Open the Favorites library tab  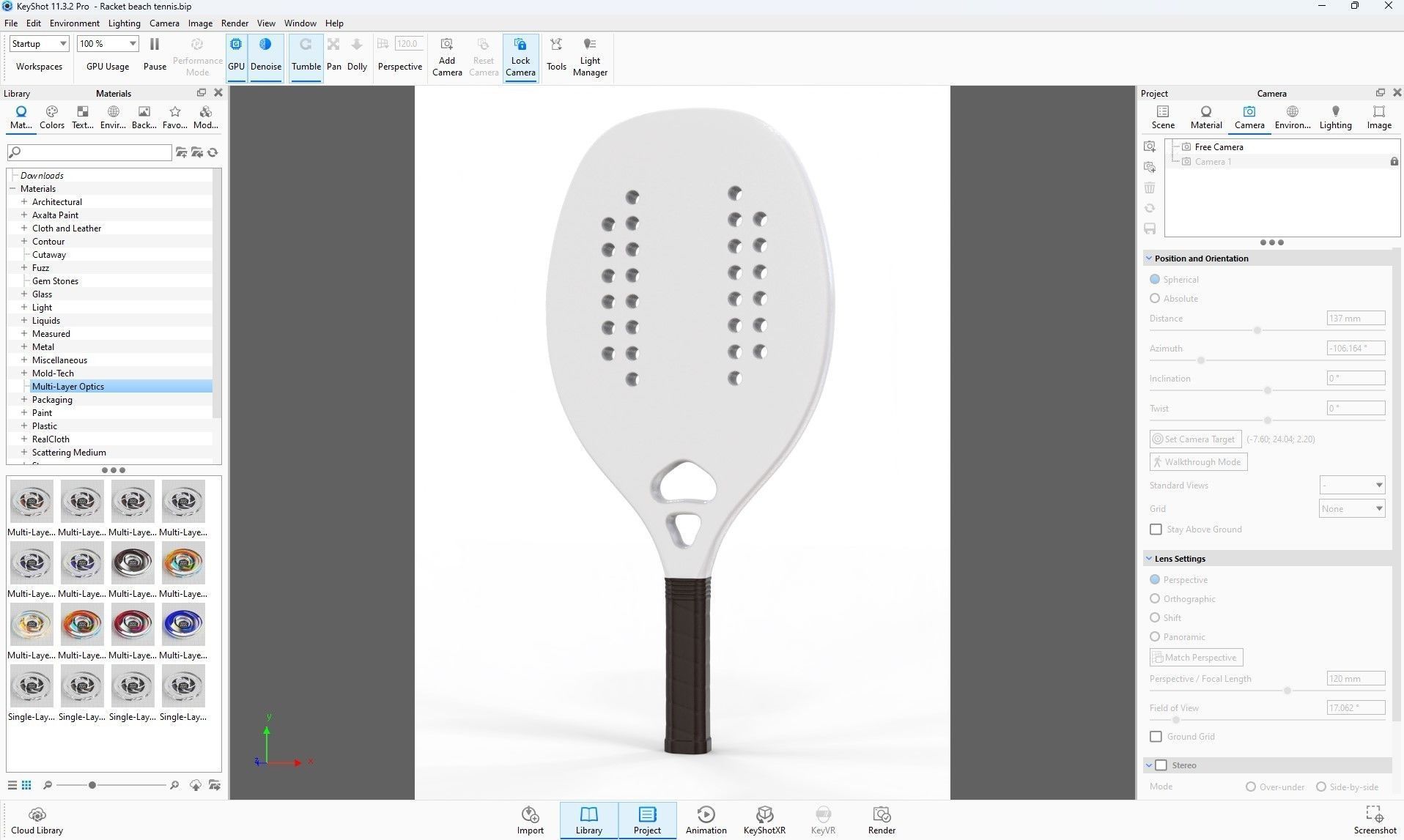pyautogui.click(x=175, y=117)
